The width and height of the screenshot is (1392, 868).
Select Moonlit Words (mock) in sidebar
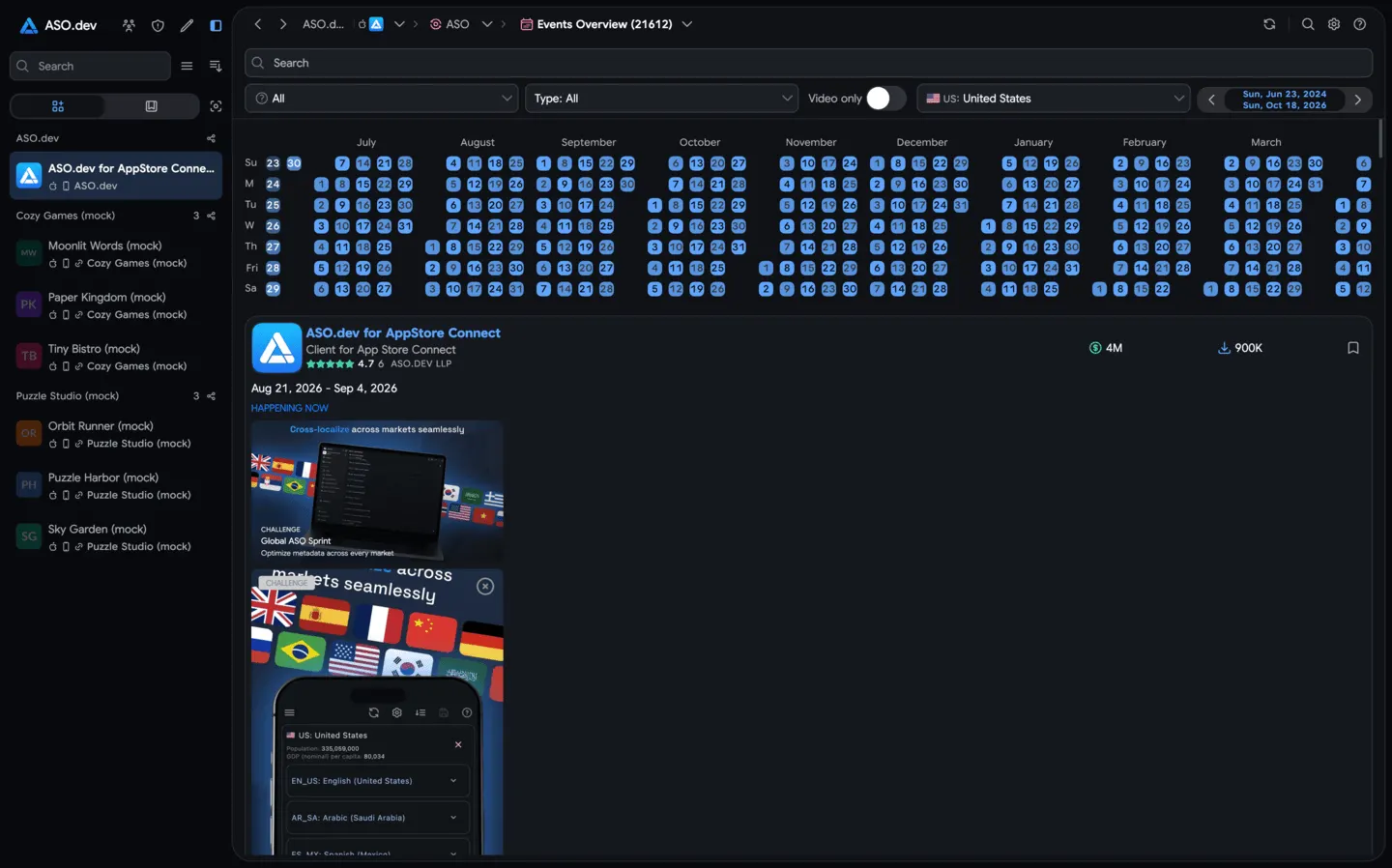pos(116,254)
